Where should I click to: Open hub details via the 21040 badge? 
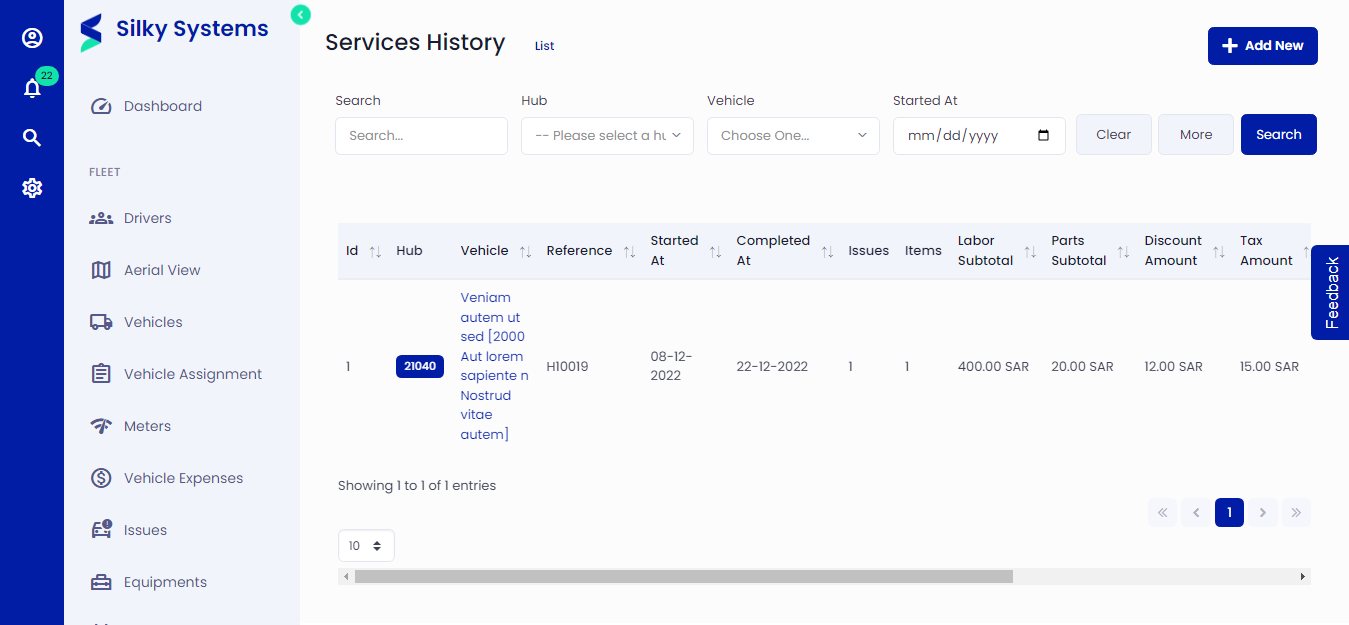click(419, 366)
